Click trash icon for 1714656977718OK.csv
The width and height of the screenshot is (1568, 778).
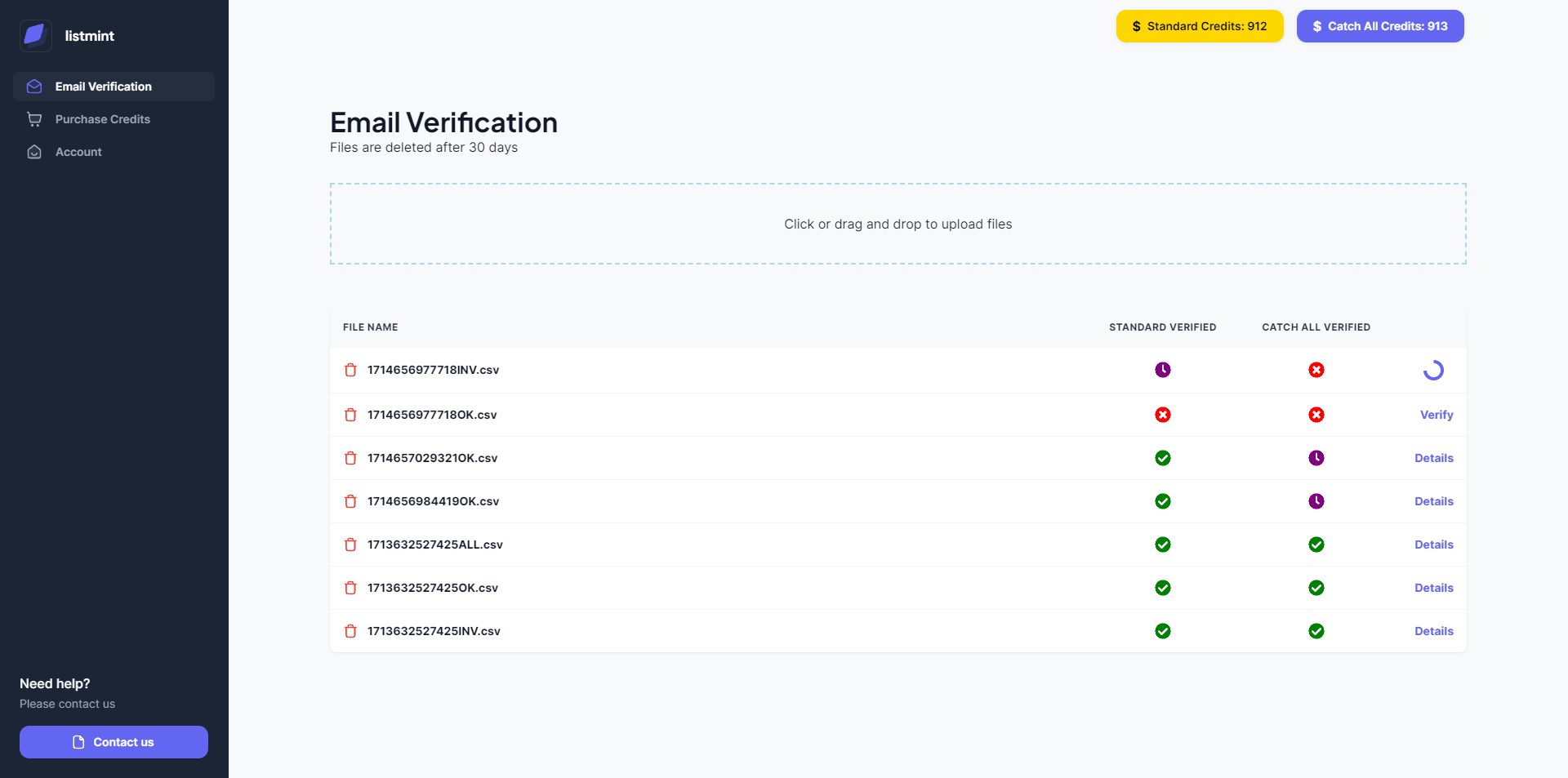[350, 415]
